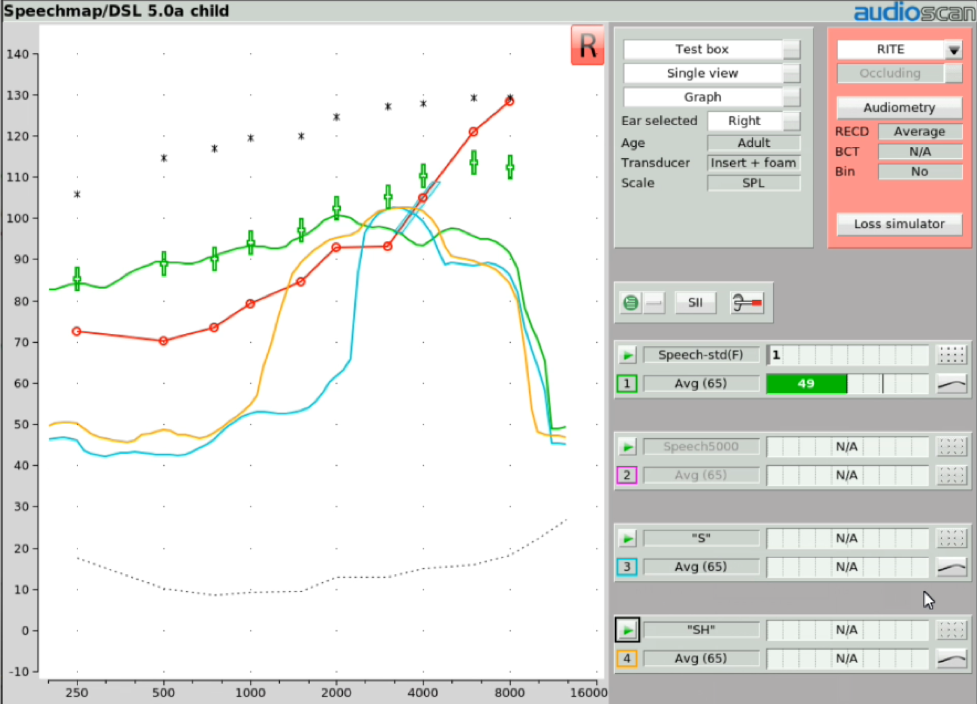Image resolution: width=977 pixels, height=704 pixels.
Task: Click the curve icon in Avg (65) row 4
Action: click(951, 659)
